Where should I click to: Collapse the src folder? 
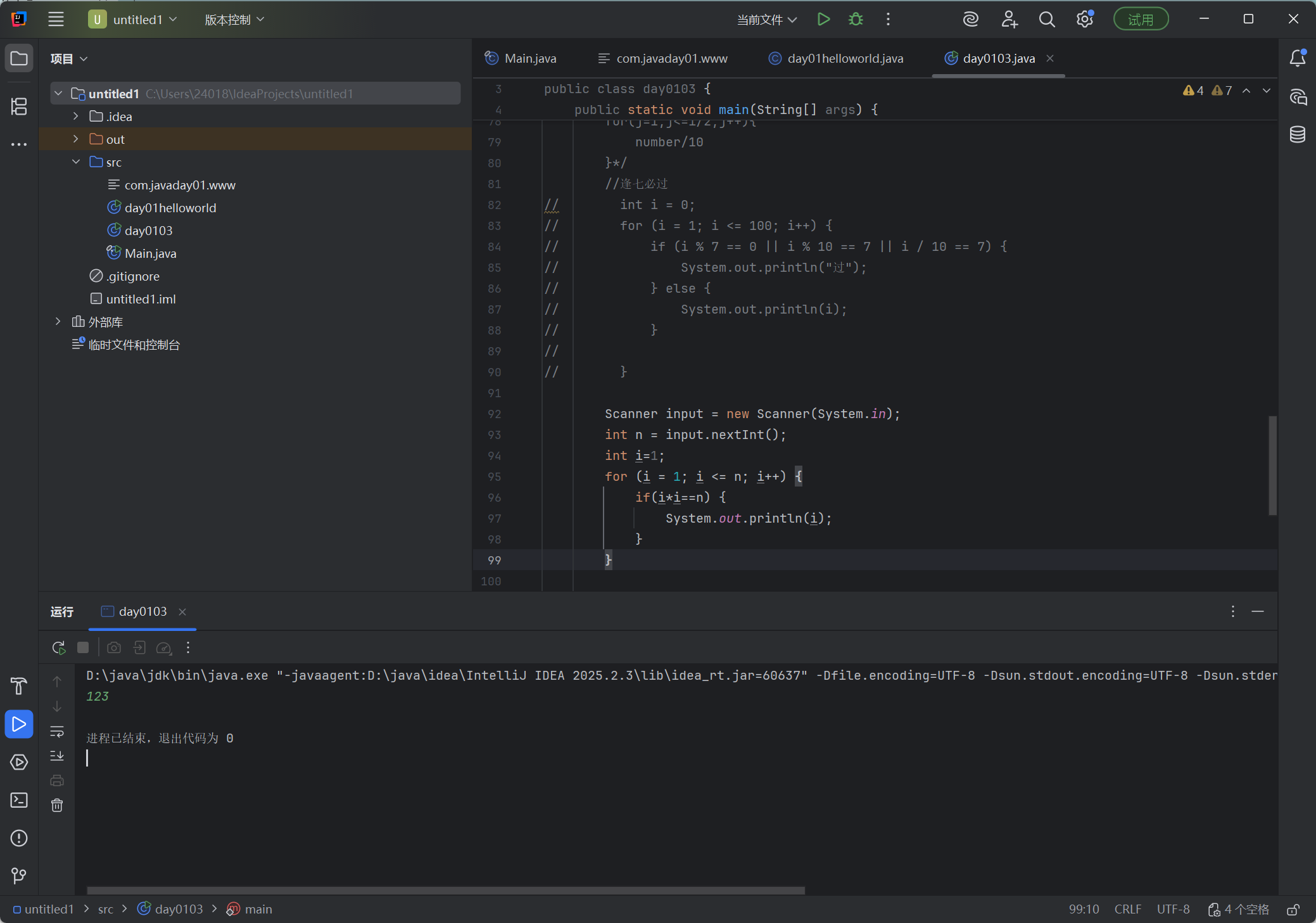coord(76,162)
